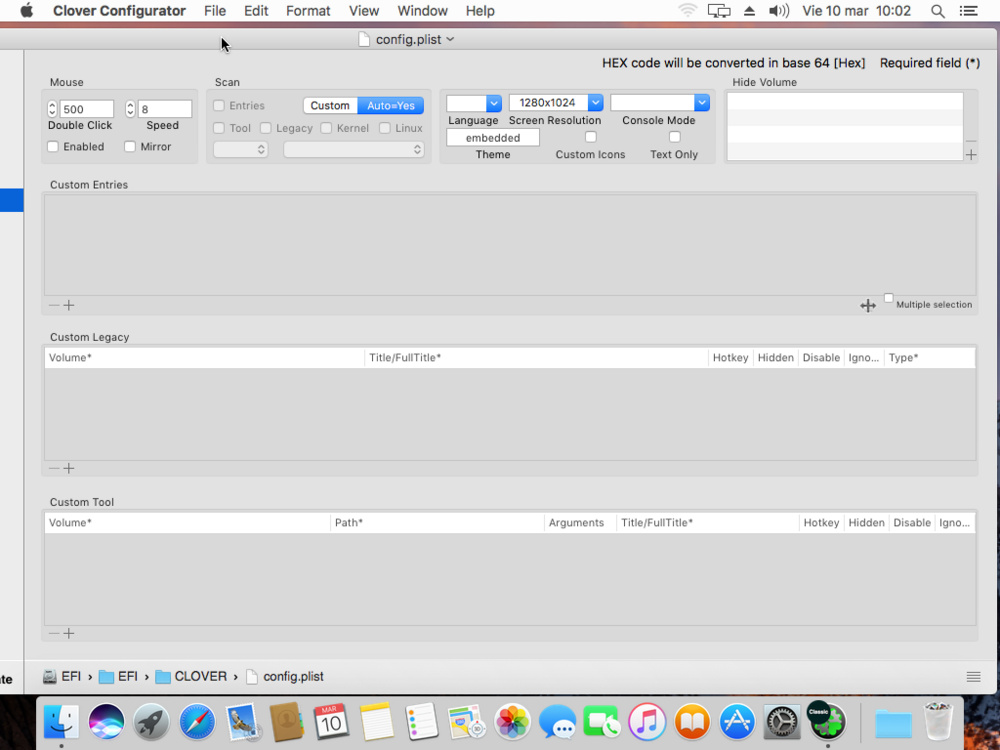This screenshot has height=750, width=1000.
Task: Open App Store icon in dock
Action: tap(737, 721)
